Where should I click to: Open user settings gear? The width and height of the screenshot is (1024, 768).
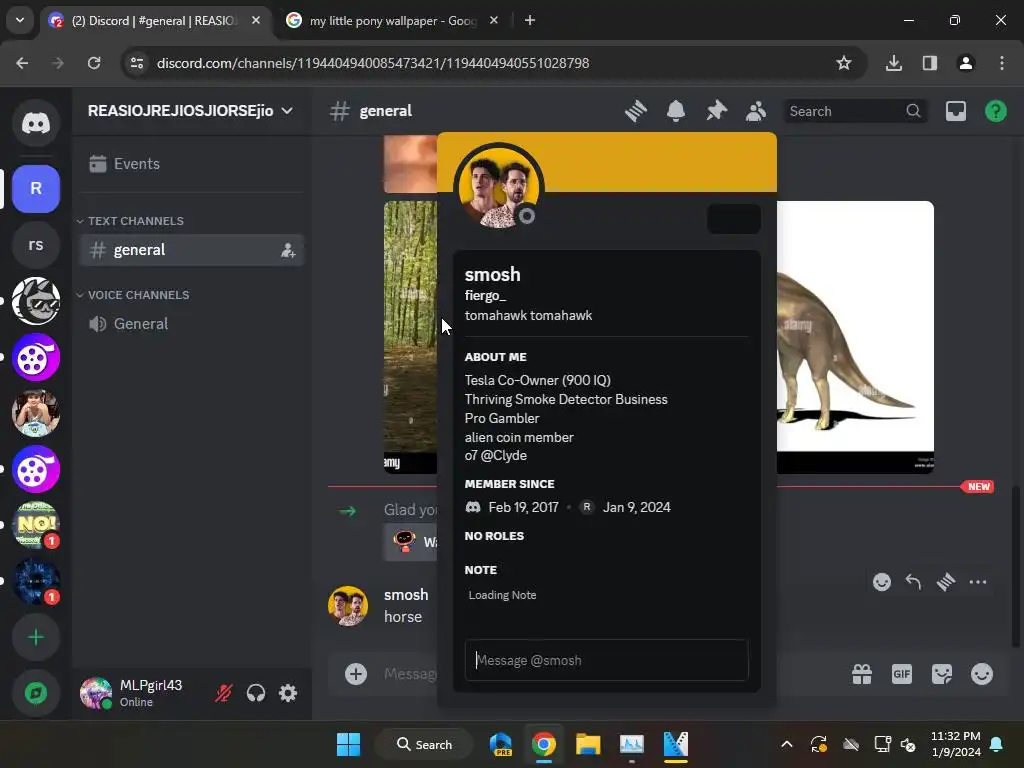click(x=288, y=693)
